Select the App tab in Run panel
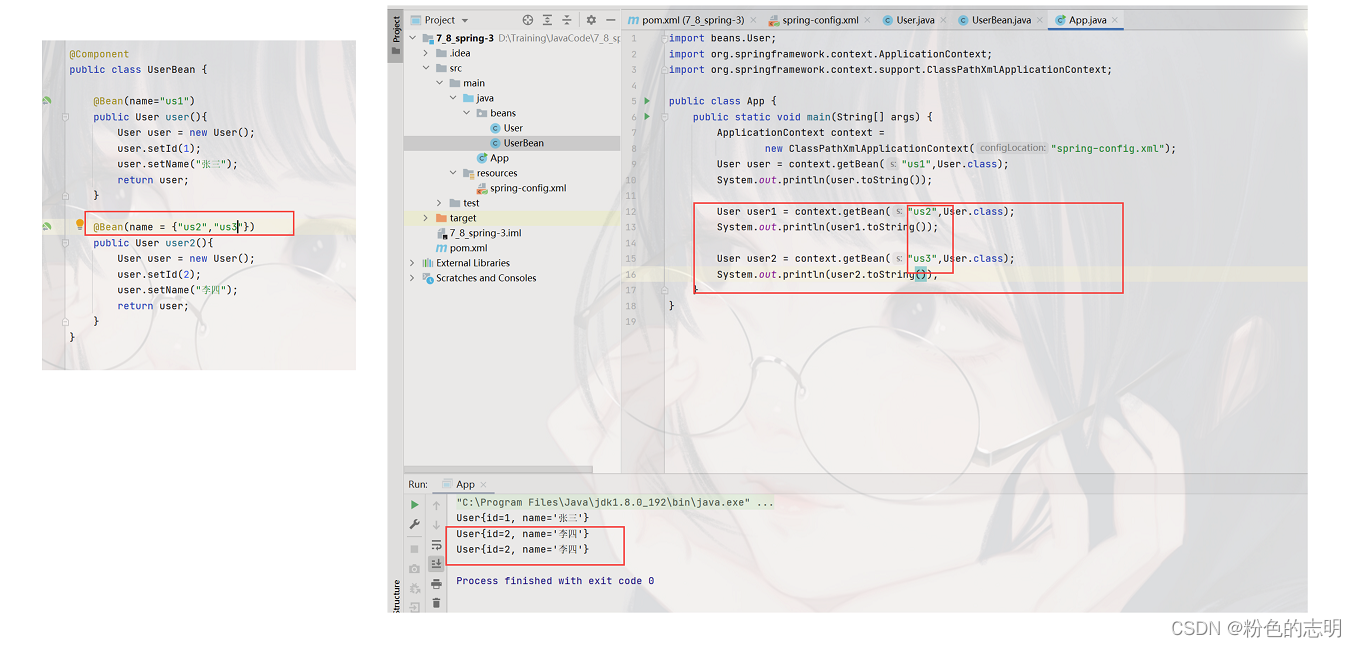 [x=465, y=485]
